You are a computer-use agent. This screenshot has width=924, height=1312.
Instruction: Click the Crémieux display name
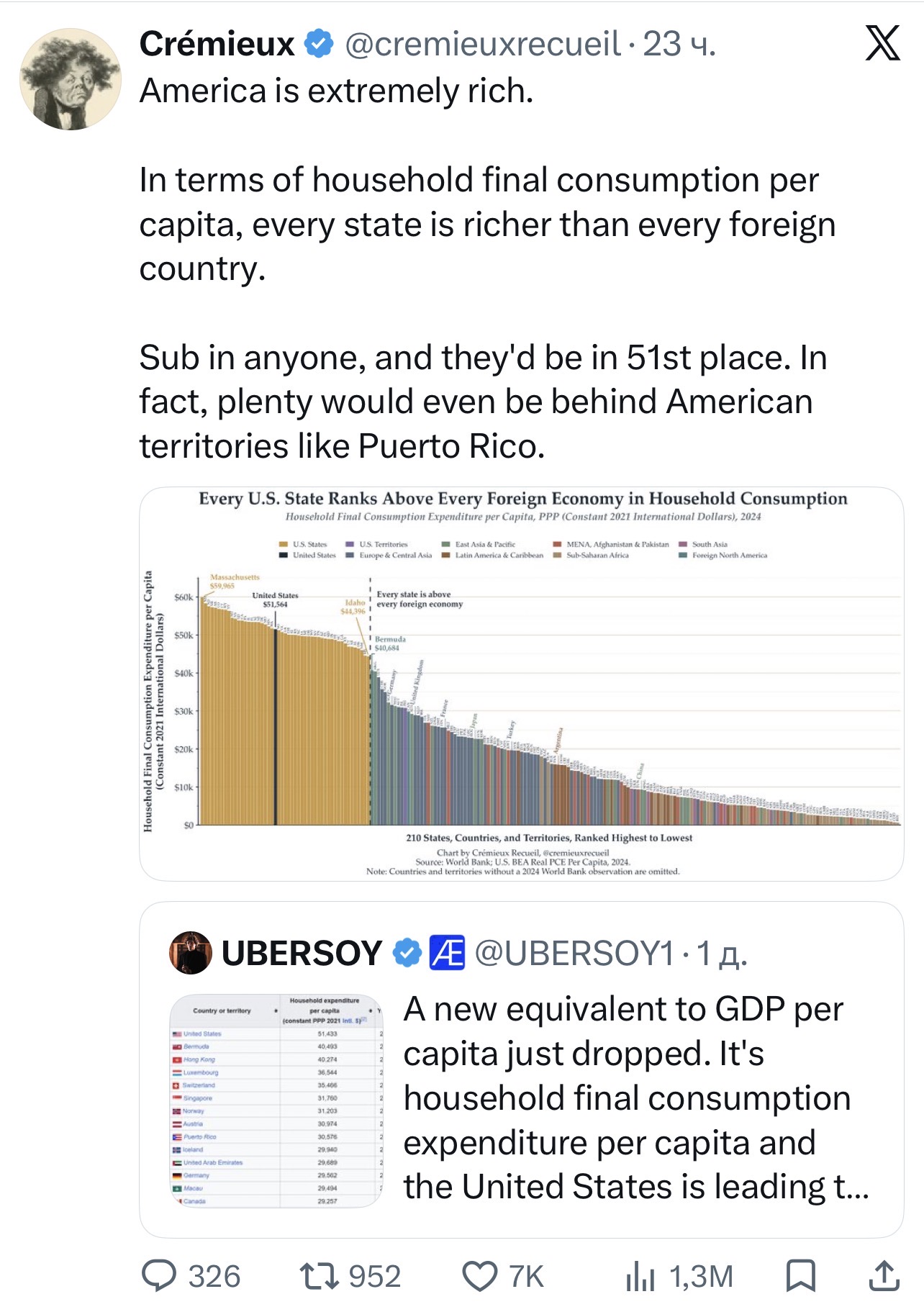tap(217, 44)
